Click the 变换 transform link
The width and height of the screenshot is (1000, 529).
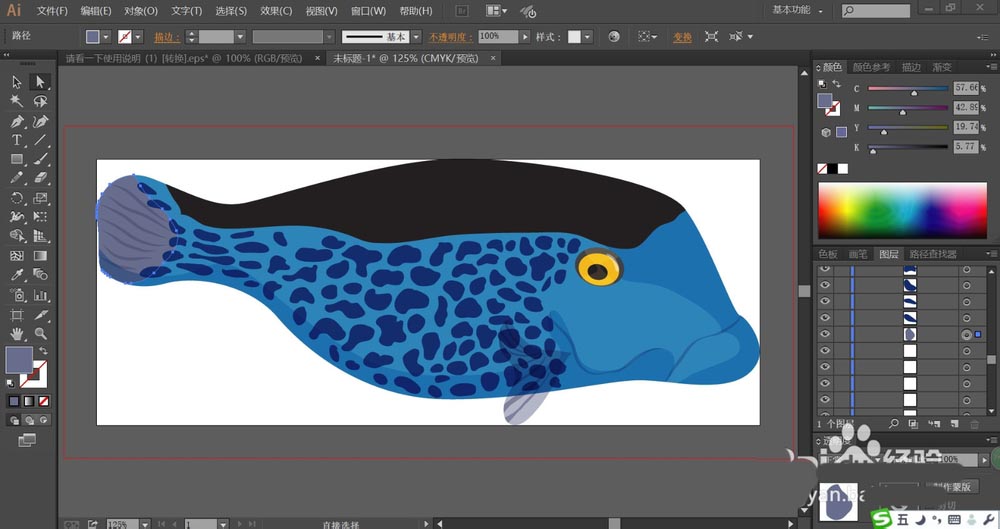pyautogui.click(x=682, y=36)
